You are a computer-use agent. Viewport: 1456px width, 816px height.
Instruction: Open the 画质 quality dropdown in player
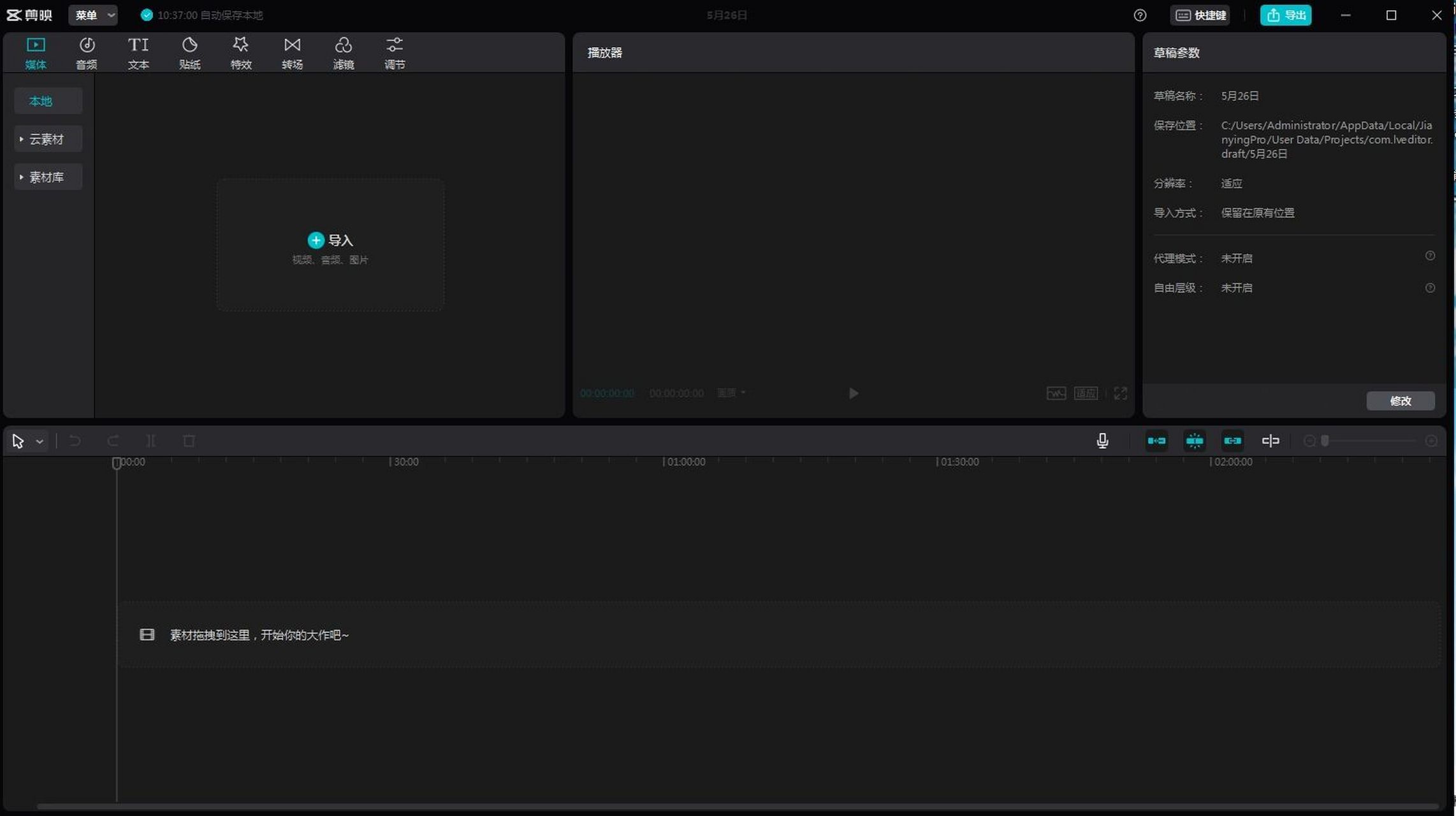731,393
